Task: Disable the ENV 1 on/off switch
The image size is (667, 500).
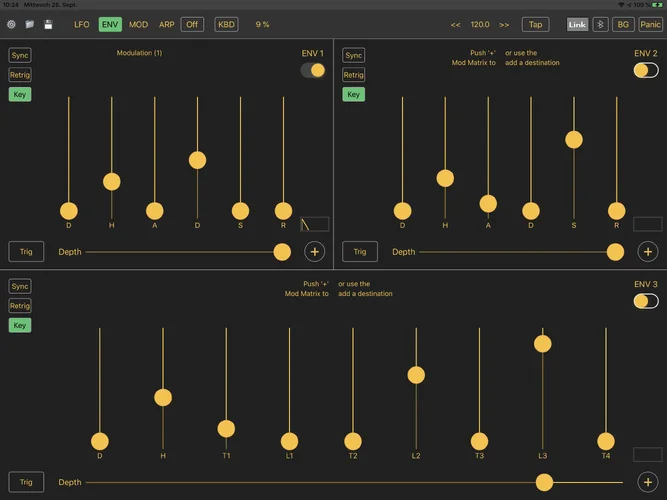Action: [313, 70]
